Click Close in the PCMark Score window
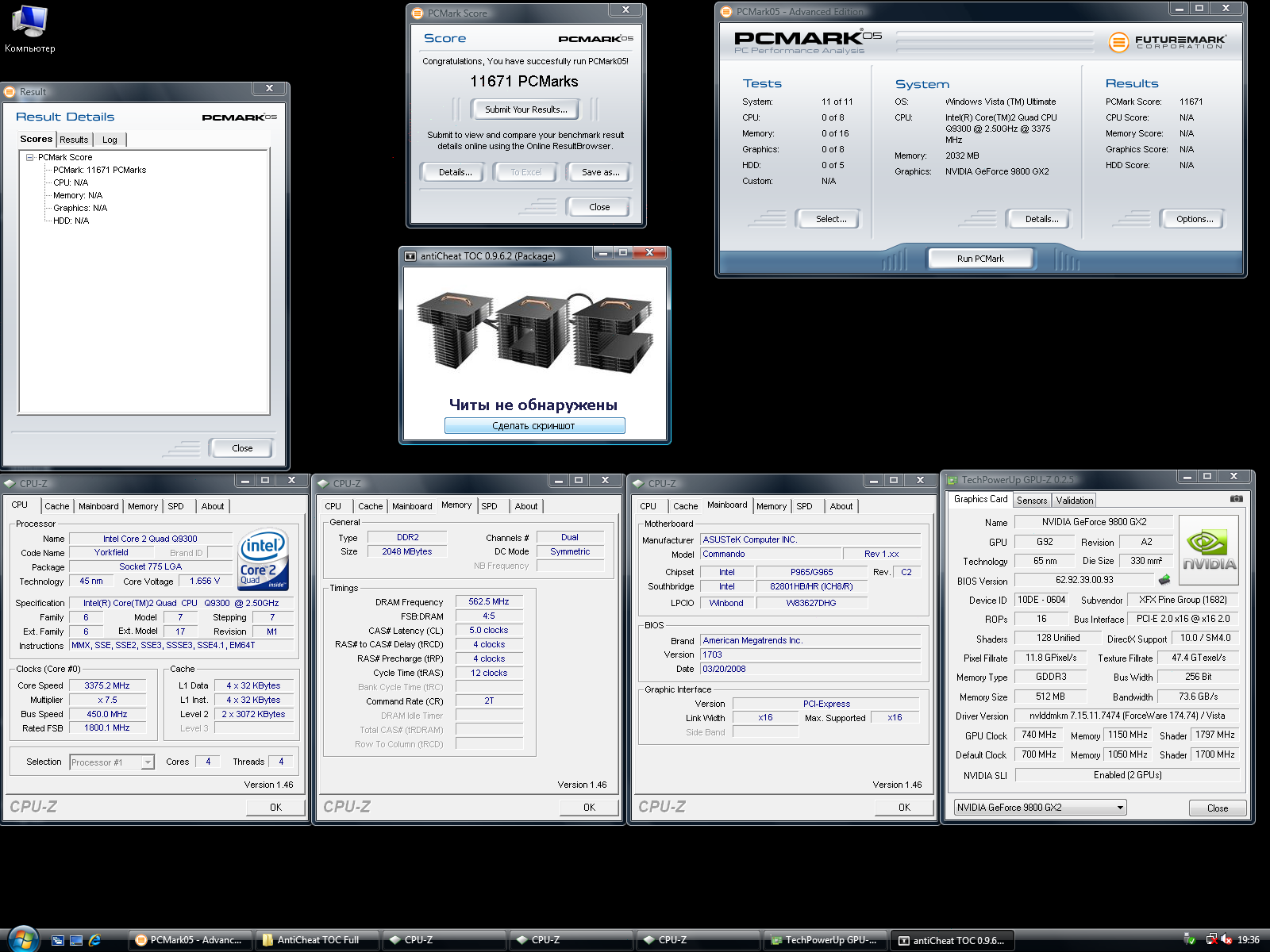 coord(599,207)
